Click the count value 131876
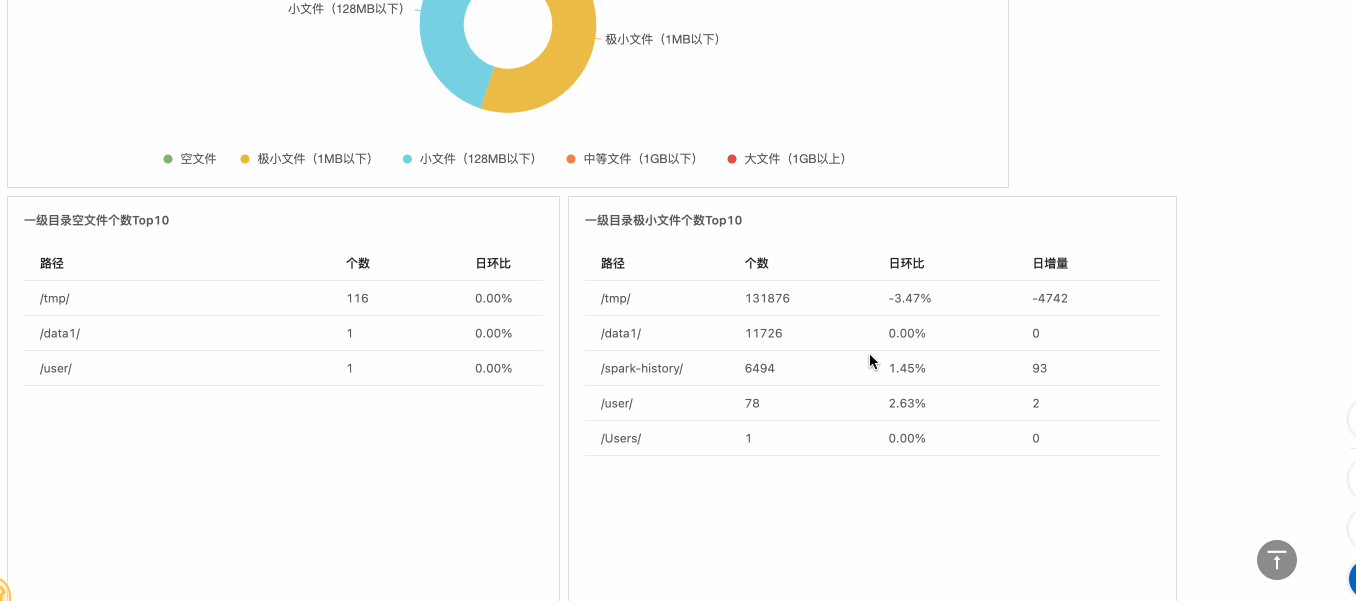 pyautogui.click(x=767, y=298)
